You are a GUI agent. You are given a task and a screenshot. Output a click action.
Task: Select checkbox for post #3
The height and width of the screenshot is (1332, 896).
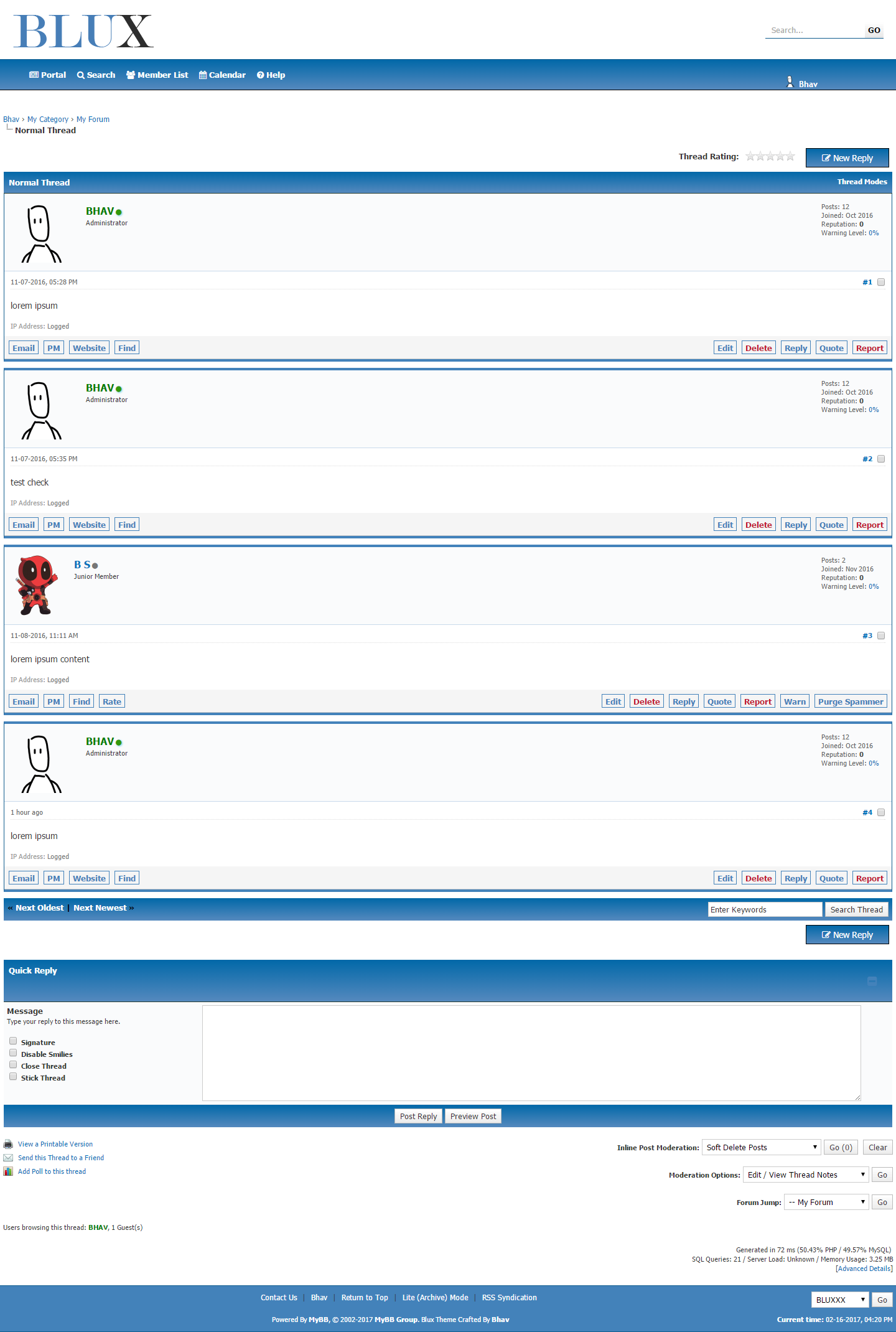881,636
